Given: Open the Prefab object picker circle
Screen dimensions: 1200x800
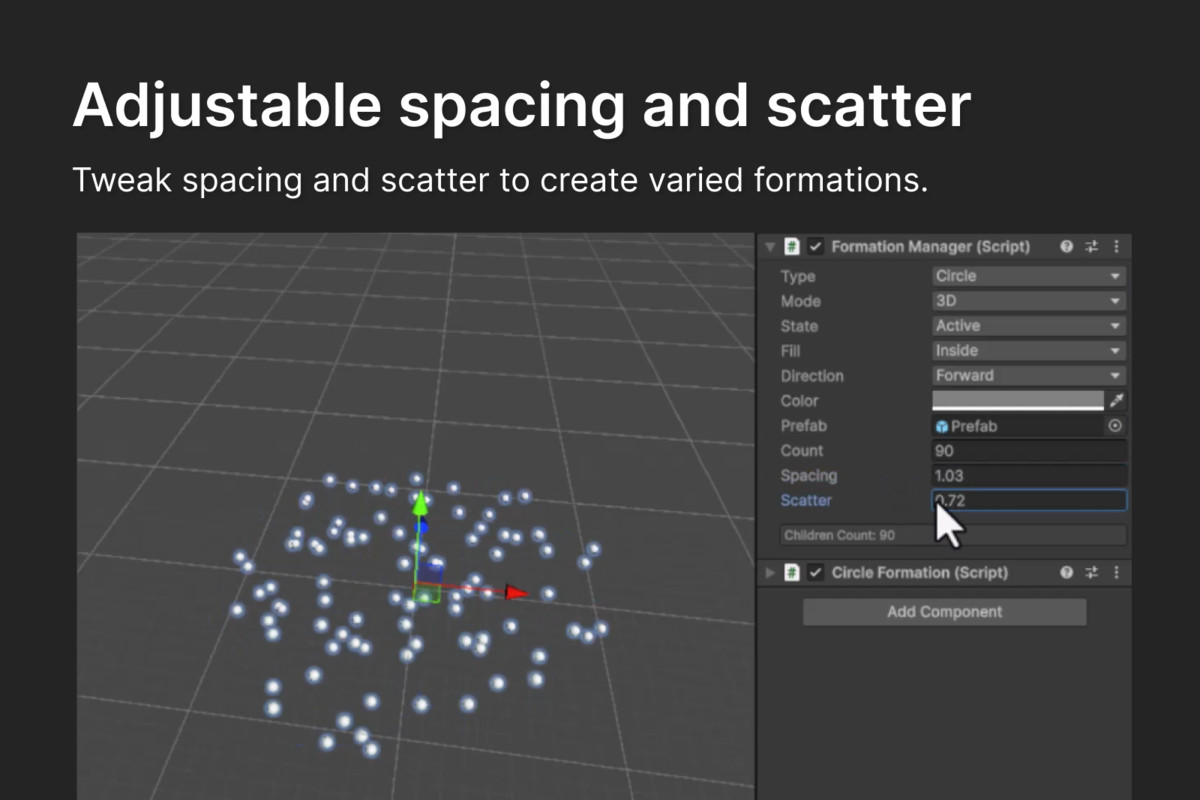Looking at the screenshot, I should [1115, 426].
